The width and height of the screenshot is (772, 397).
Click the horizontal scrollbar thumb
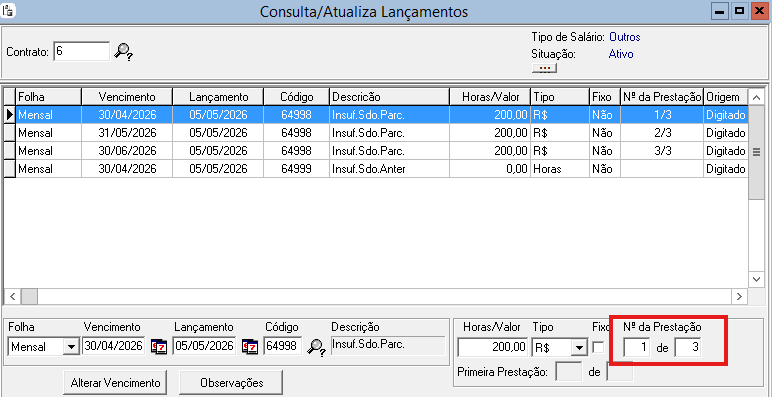click(x=30, y=297)
